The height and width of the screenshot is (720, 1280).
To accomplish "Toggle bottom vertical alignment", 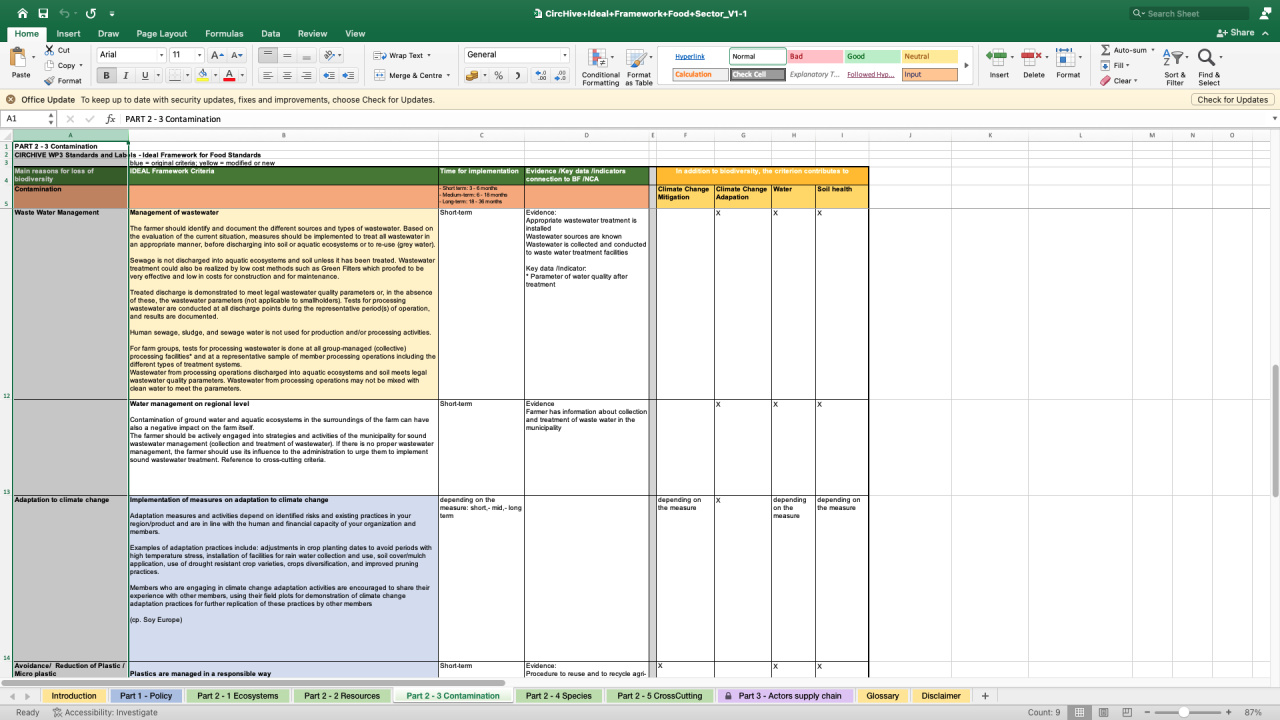I will [x=307, y=55].
